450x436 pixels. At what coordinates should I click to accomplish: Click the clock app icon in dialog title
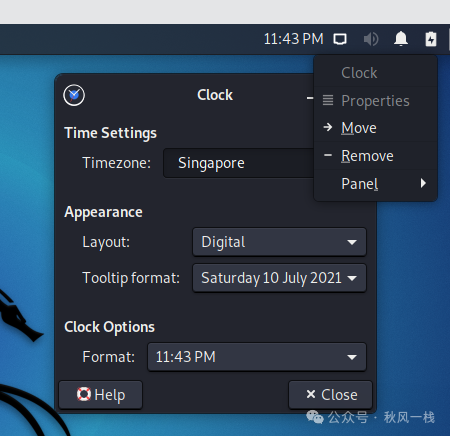tap(74, 95)
